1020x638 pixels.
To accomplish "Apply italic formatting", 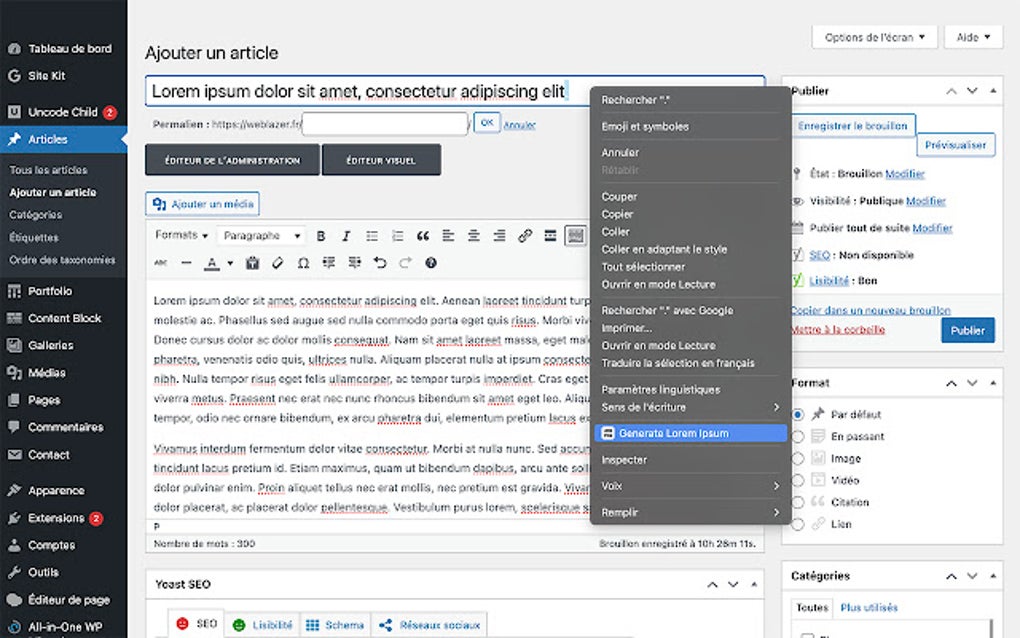I will (x=344, y=236).
